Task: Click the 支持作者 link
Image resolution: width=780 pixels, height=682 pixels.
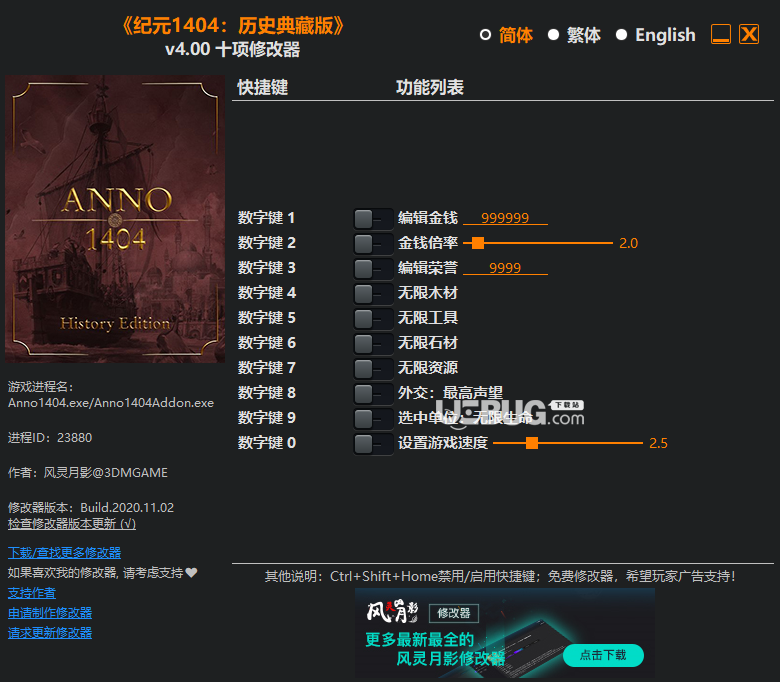Action: [32, 593]
